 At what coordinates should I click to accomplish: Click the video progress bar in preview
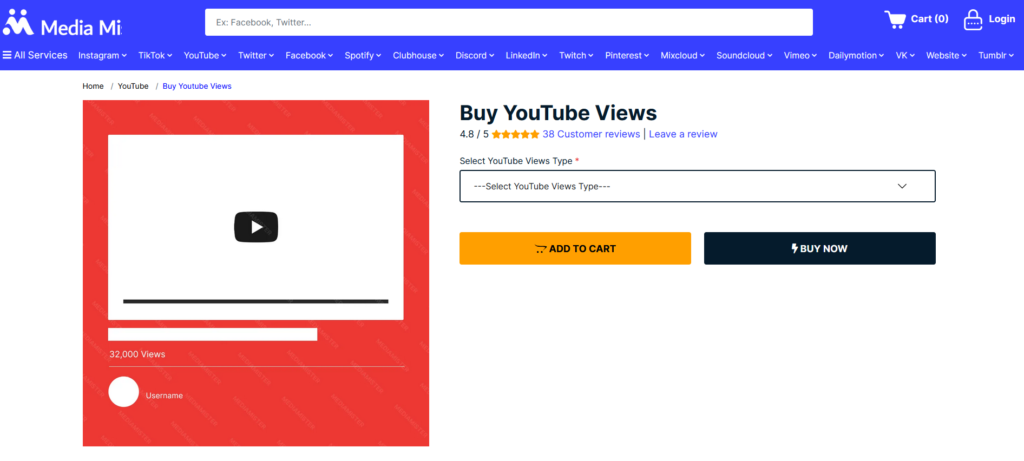tap(255, 301)
